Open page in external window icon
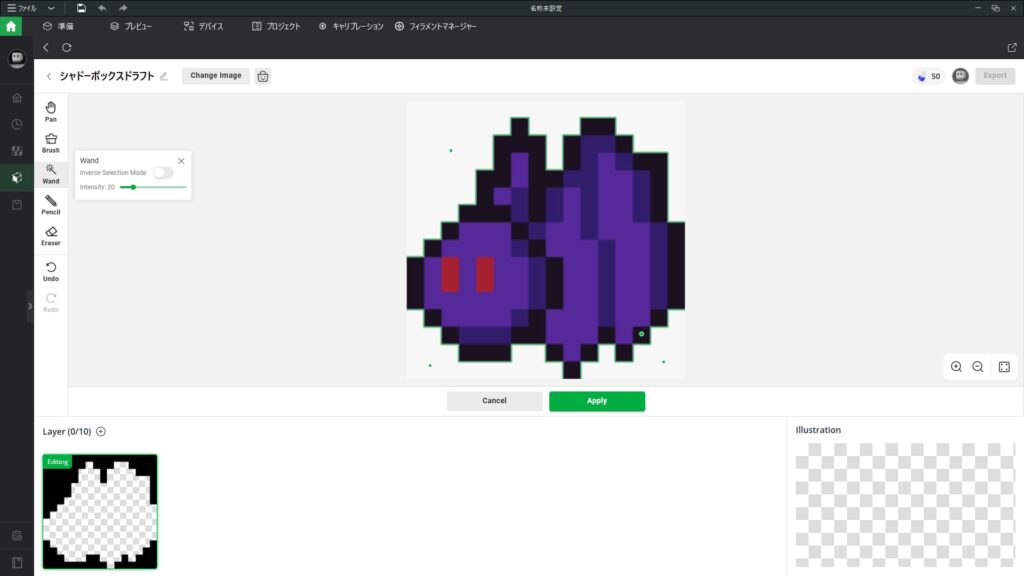The width and height of the screenshot is (1024, 576). point(1012,48)
